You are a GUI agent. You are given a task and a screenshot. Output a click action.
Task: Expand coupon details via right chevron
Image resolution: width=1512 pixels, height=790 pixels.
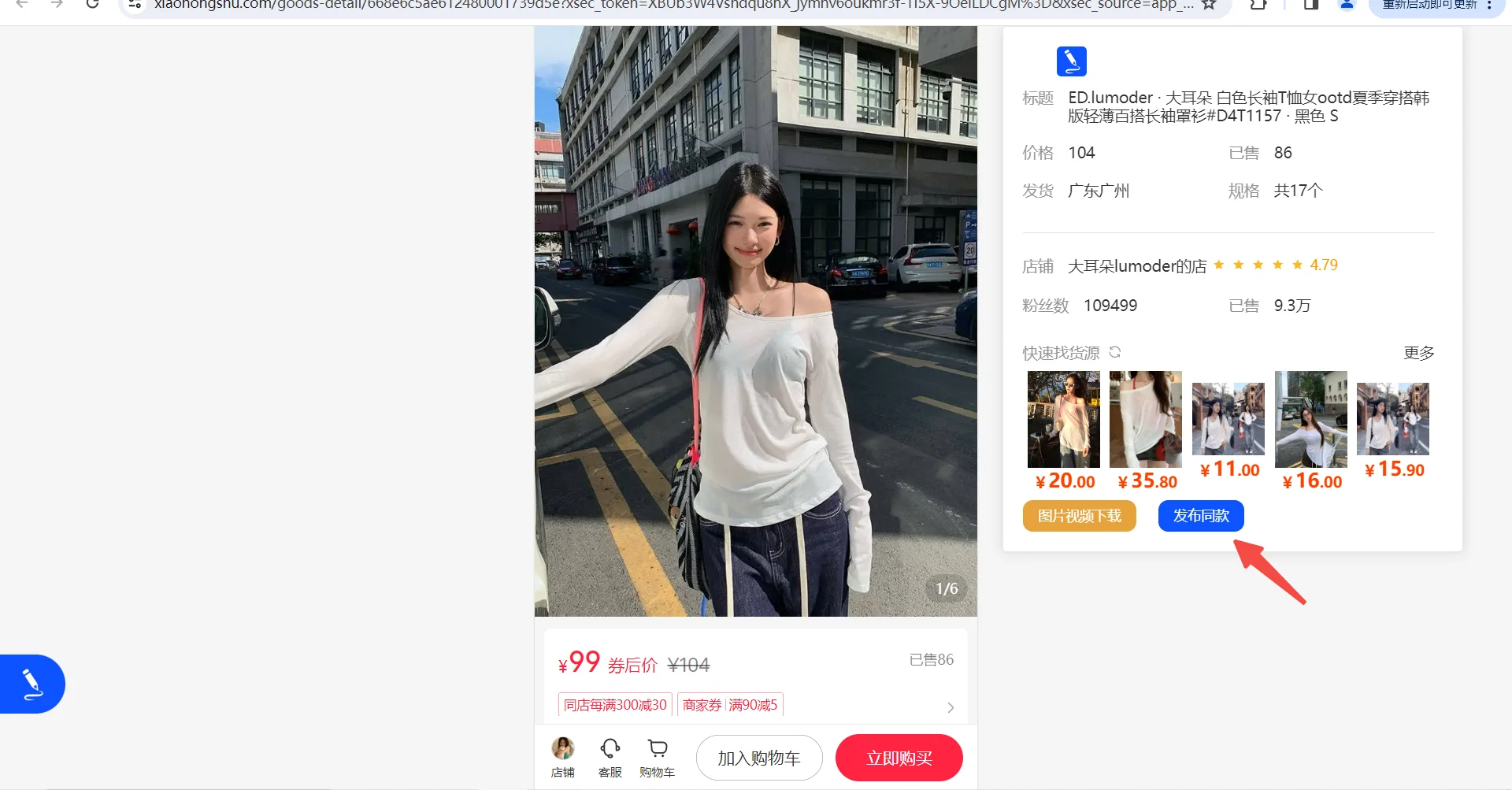950,707
